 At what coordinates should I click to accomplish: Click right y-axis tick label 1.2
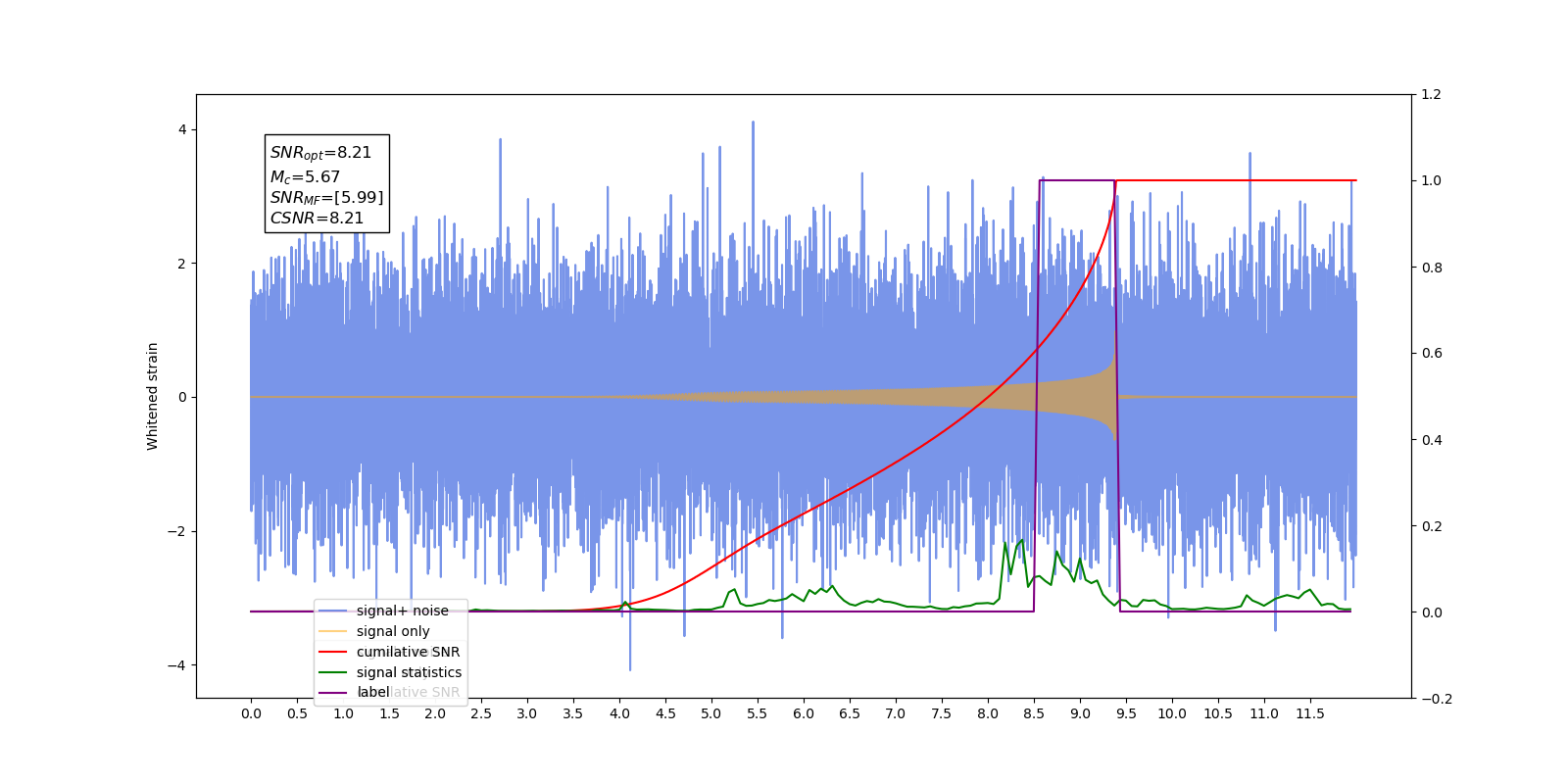pos(1432,94)
